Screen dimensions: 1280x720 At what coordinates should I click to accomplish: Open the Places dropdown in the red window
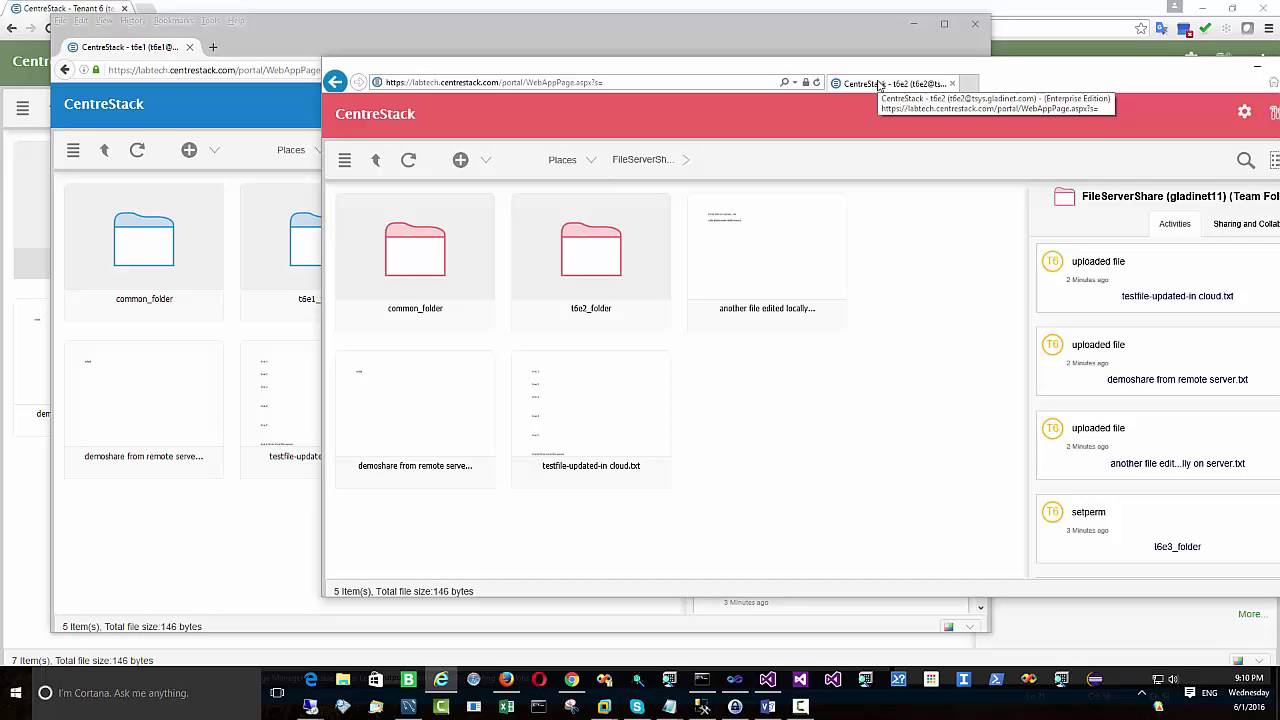572,160
